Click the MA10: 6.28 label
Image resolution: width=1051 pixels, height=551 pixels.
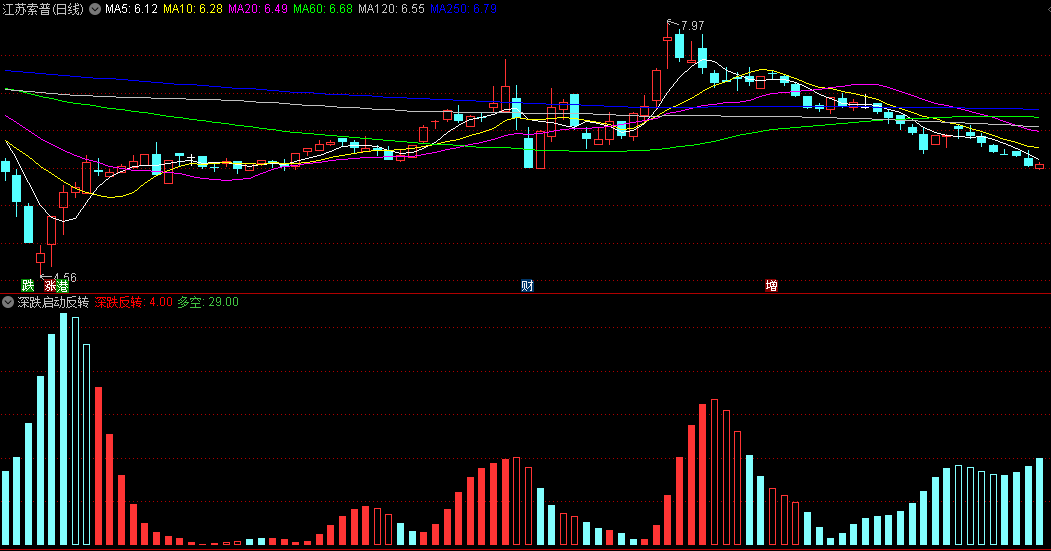193,9
